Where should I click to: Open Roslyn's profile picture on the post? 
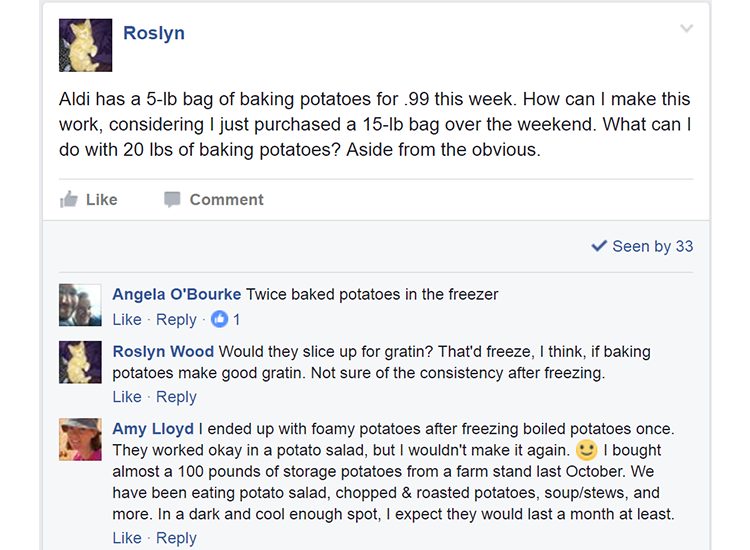point(86,46)
